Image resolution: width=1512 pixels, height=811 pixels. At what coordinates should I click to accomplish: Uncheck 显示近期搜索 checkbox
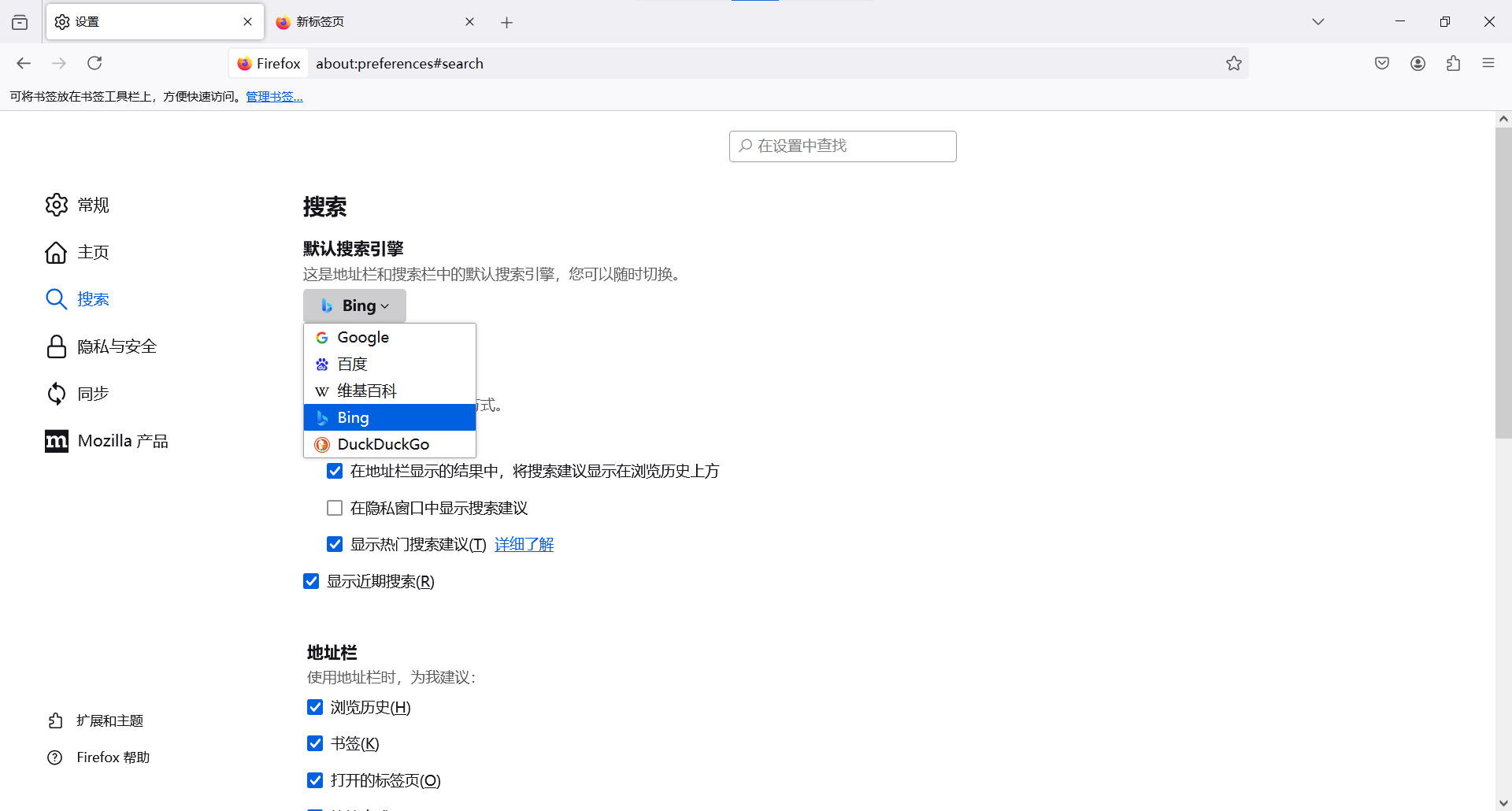[311, 581]
